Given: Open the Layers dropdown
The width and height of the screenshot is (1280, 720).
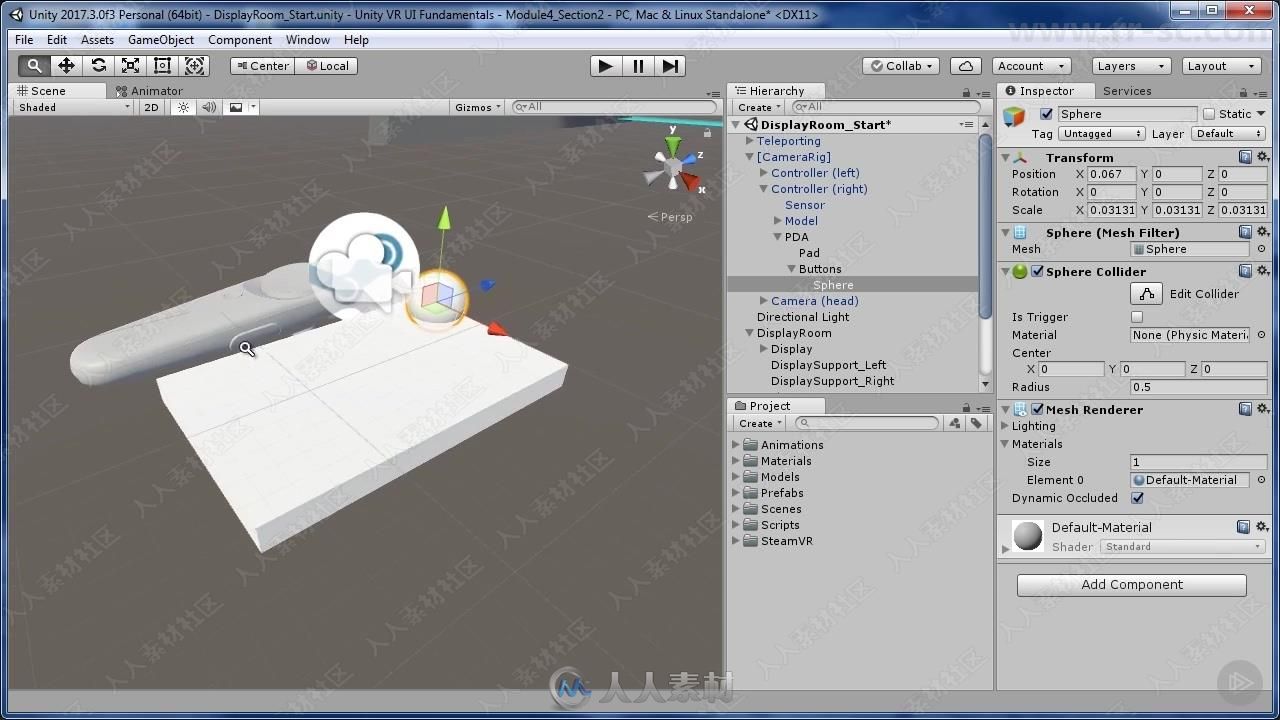Looking at the screenshot, I should [1129, 66].
